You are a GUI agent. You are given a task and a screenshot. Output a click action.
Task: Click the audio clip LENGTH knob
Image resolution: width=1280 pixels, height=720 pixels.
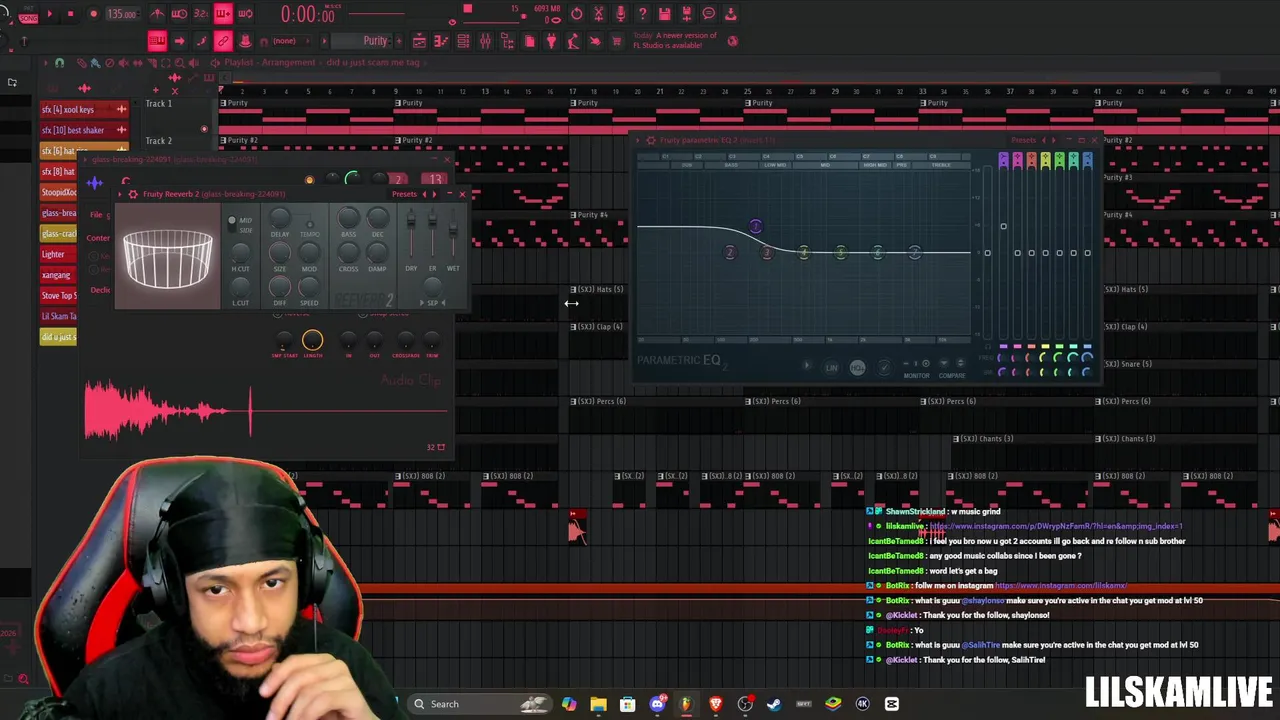pyautogui.click(x=312, y=341)
